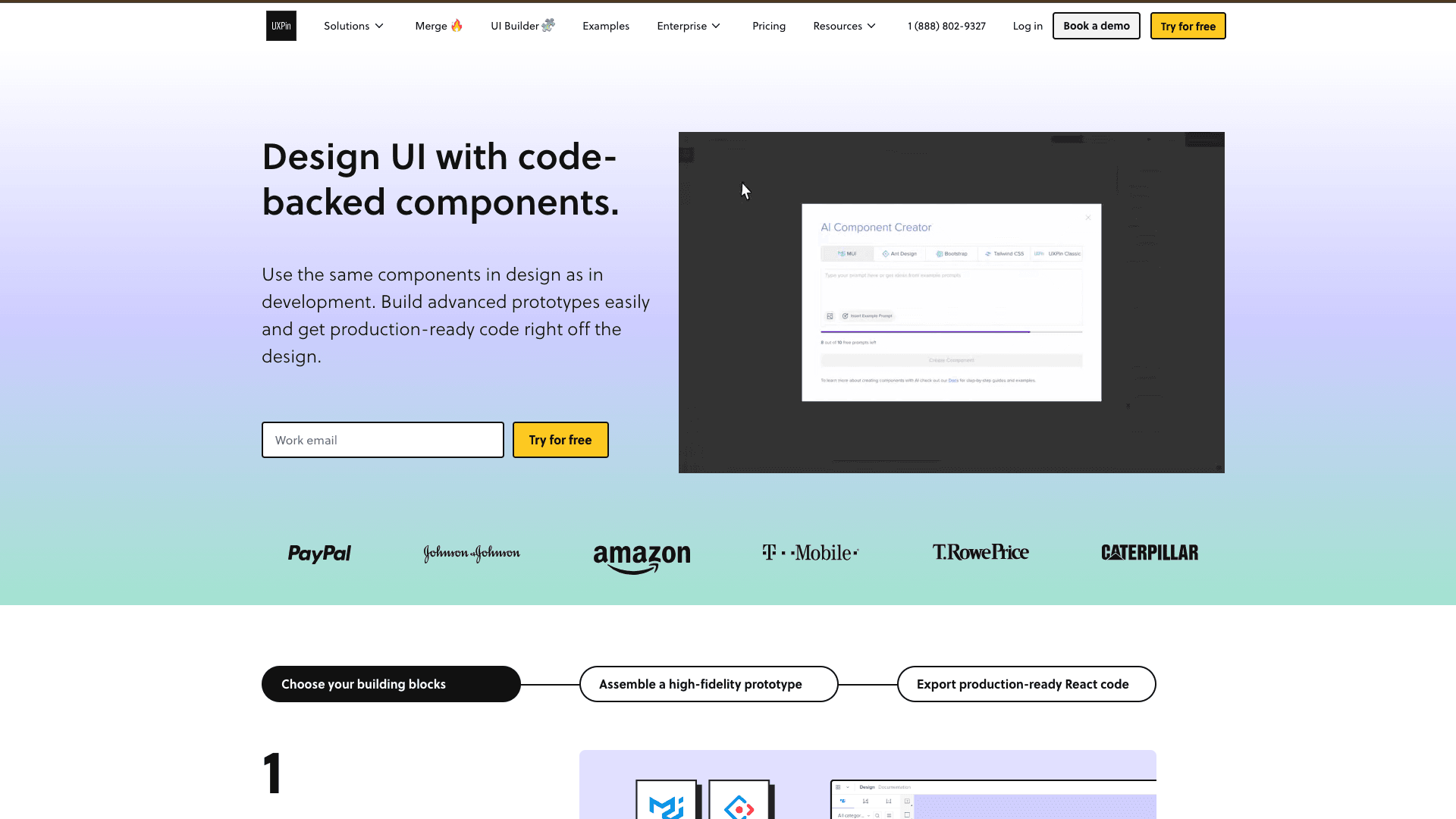Select the Choose your building blocks step
The height and width of the screenshot is (819, 1456).
pyautogui.click(x=391, y=684)
